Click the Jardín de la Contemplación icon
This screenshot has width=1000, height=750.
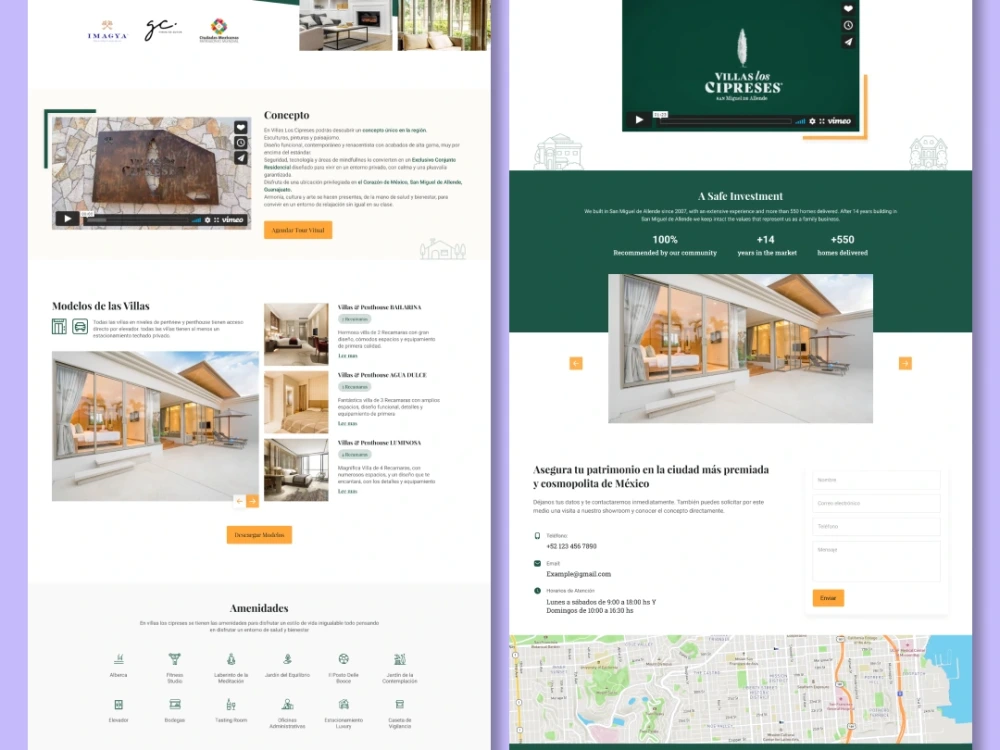400,659
